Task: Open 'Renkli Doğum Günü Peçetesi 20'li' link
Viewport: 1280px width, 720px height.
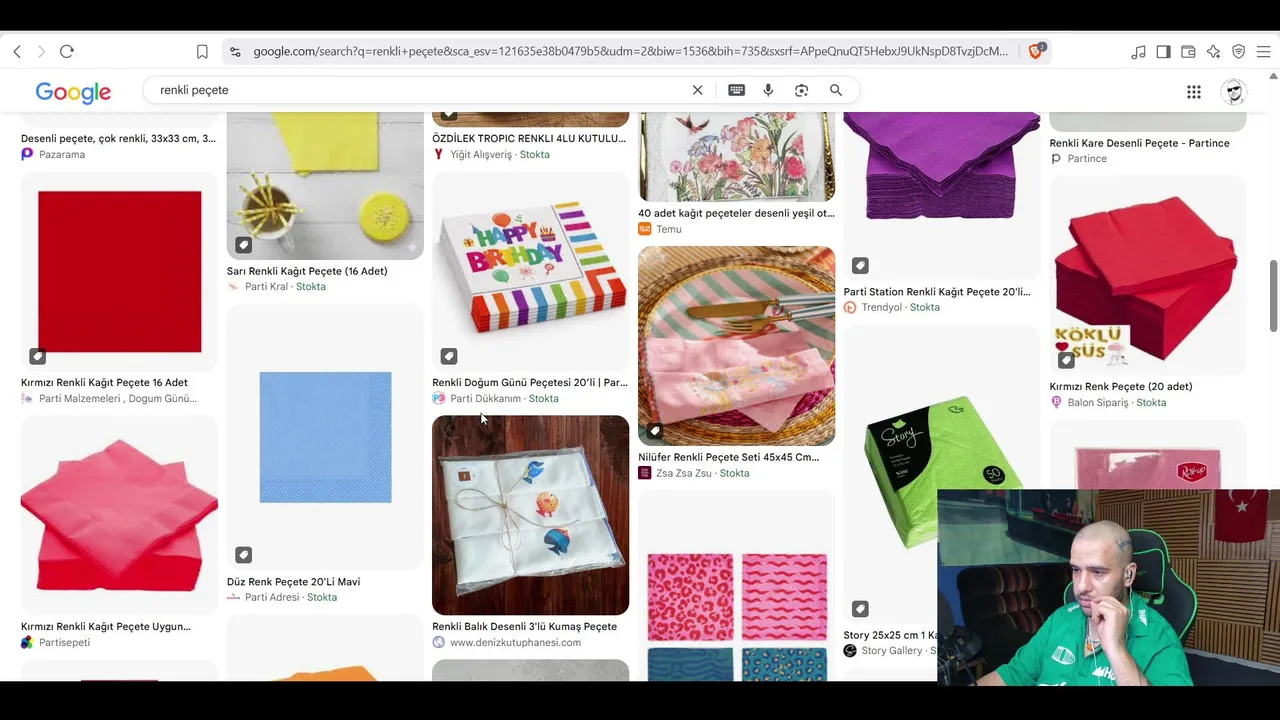Action: 530,382
